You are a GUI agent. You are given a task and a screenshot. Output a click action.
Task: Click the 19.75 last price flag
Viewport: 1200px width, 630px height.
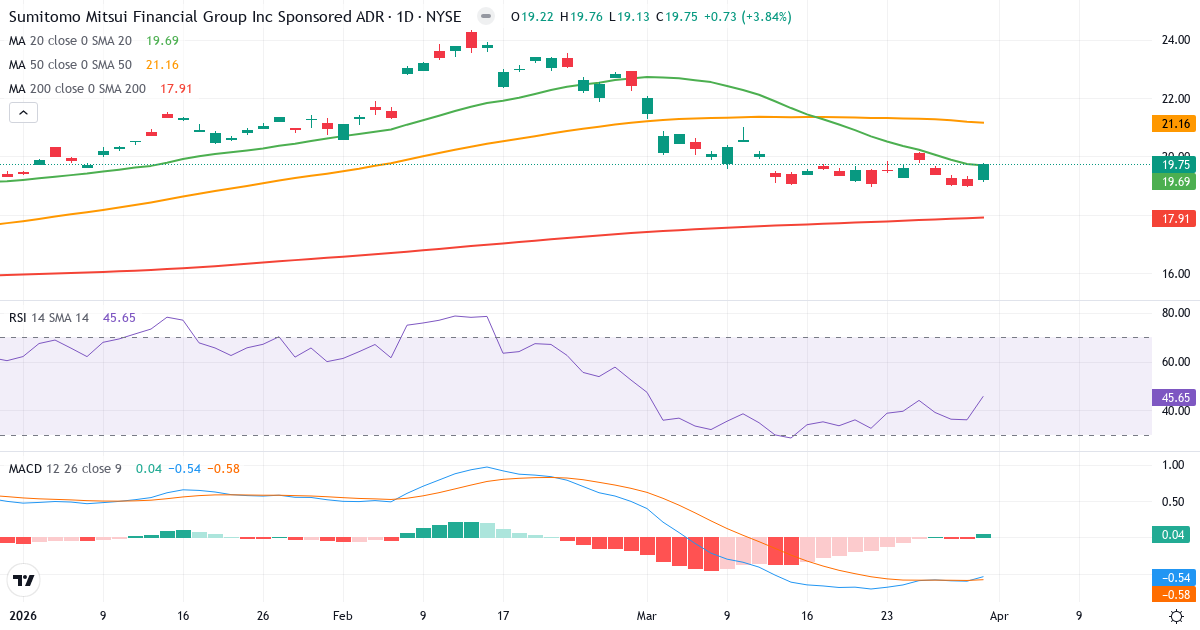click(1172, 164)
